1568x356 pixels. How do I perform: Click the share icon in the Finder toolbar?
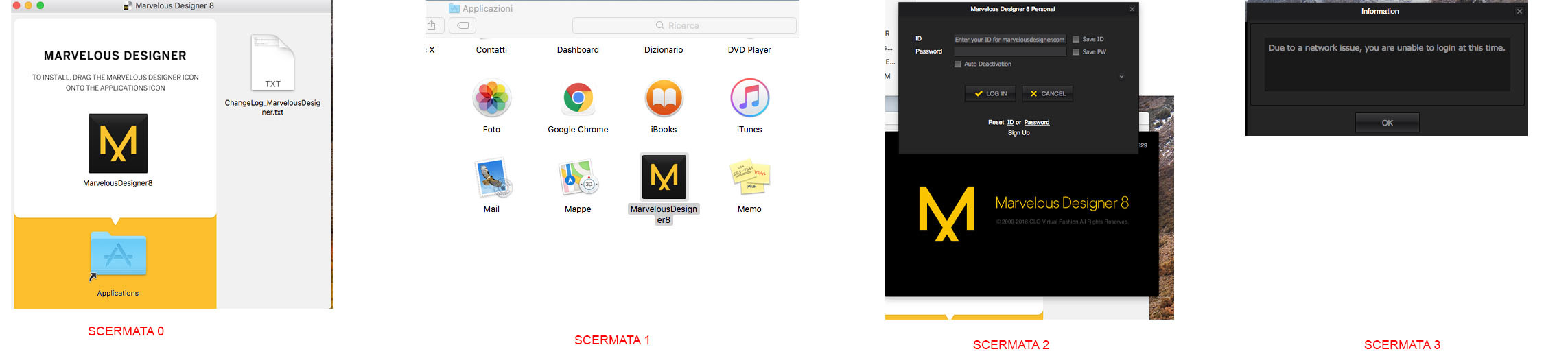(432, 25)
